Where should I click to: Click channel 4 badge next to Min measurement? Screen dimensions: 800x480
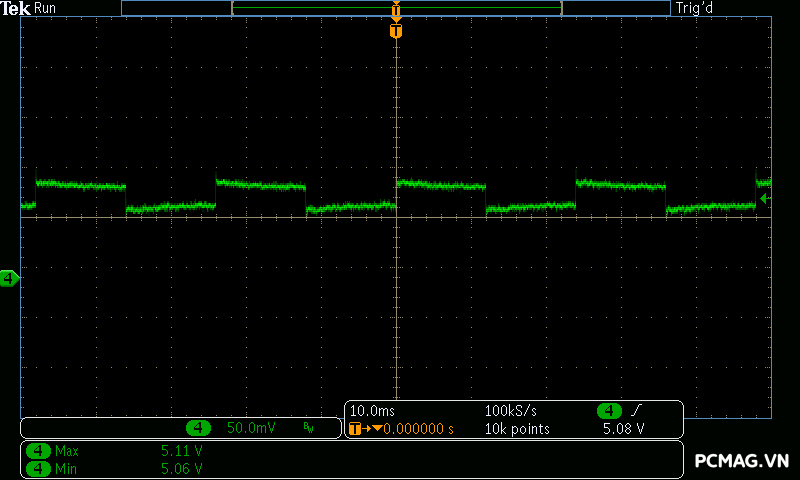point(39,468)
